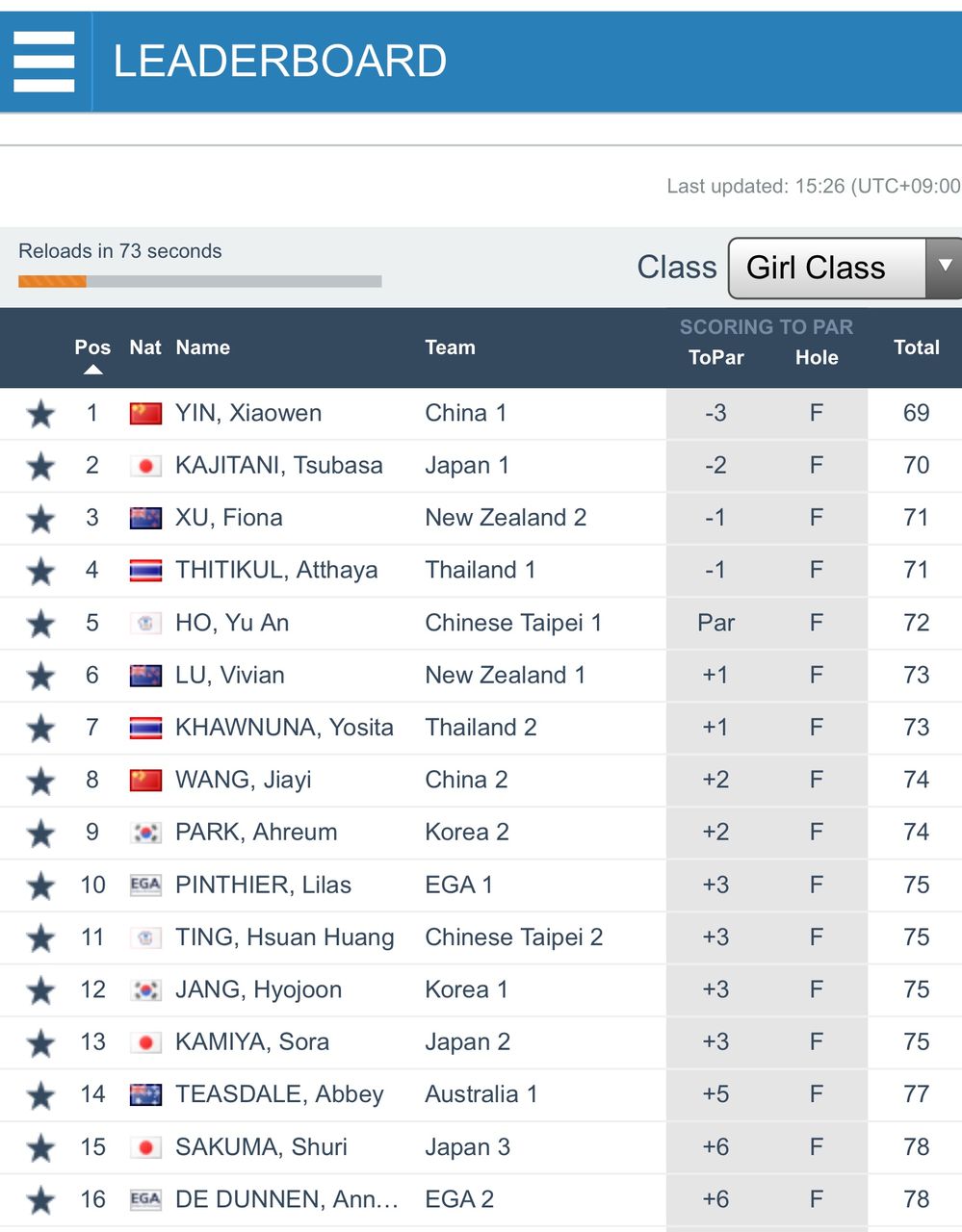This screenshot has width=962, height=1232.
Task: Open the hamburger menu icon
Action: (44, 62)
